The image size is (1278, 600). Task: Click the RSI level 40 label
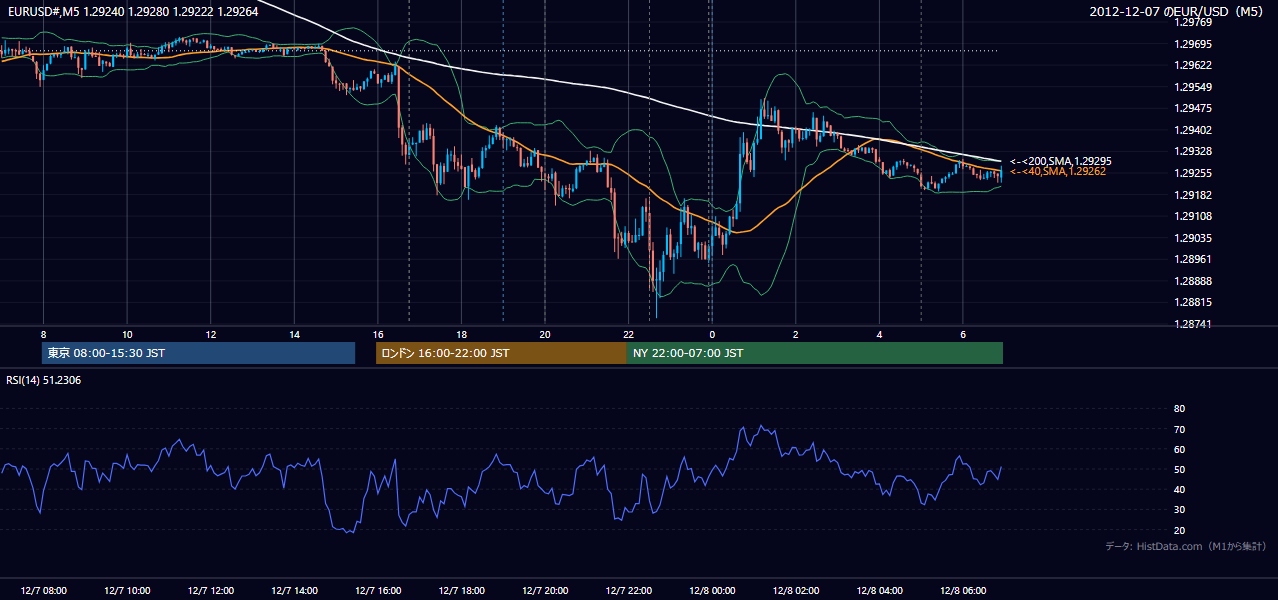pos(1179,490)
